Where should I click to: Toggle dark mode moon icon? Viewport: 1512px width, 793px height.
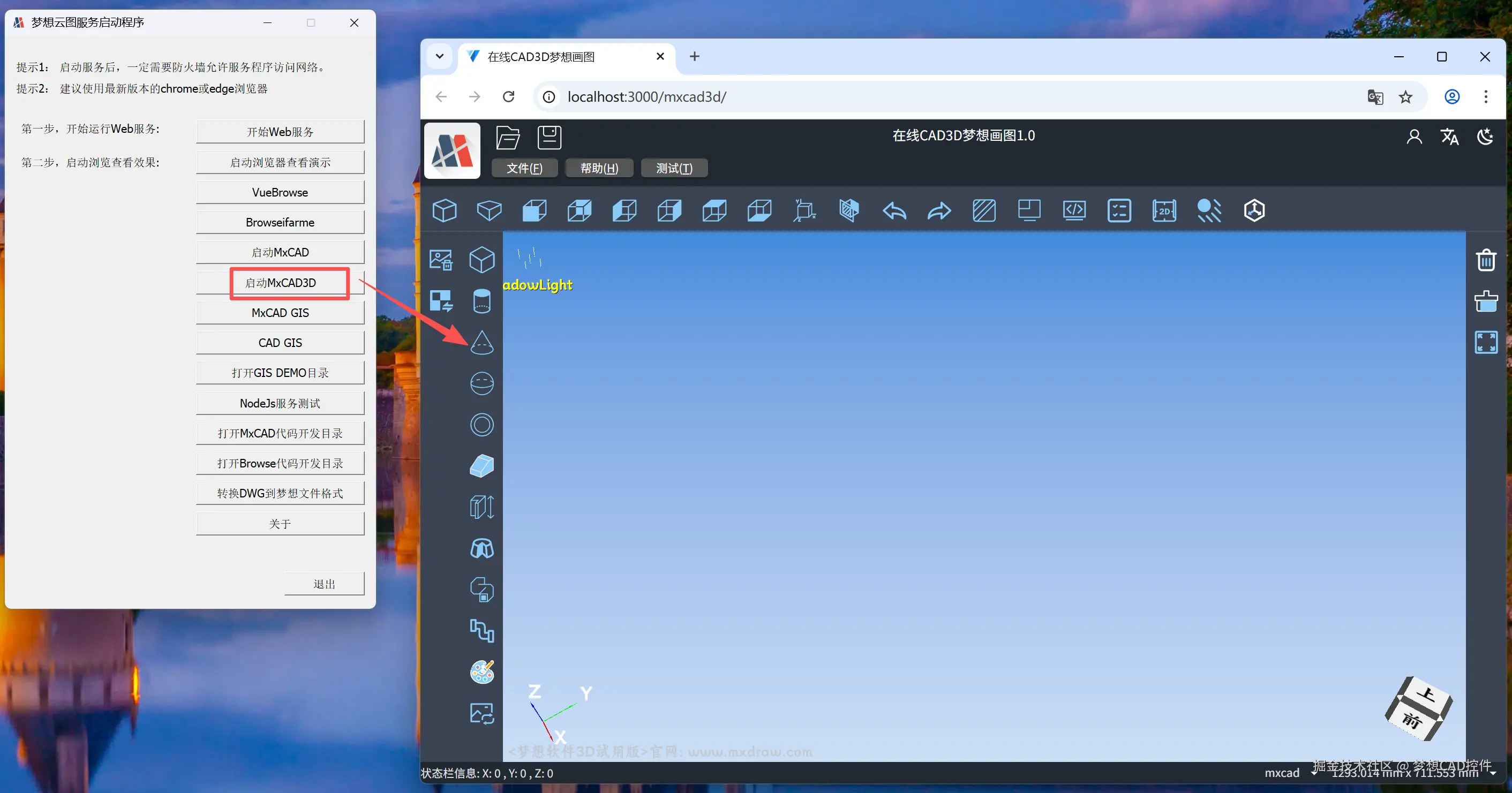point(1485,137)
